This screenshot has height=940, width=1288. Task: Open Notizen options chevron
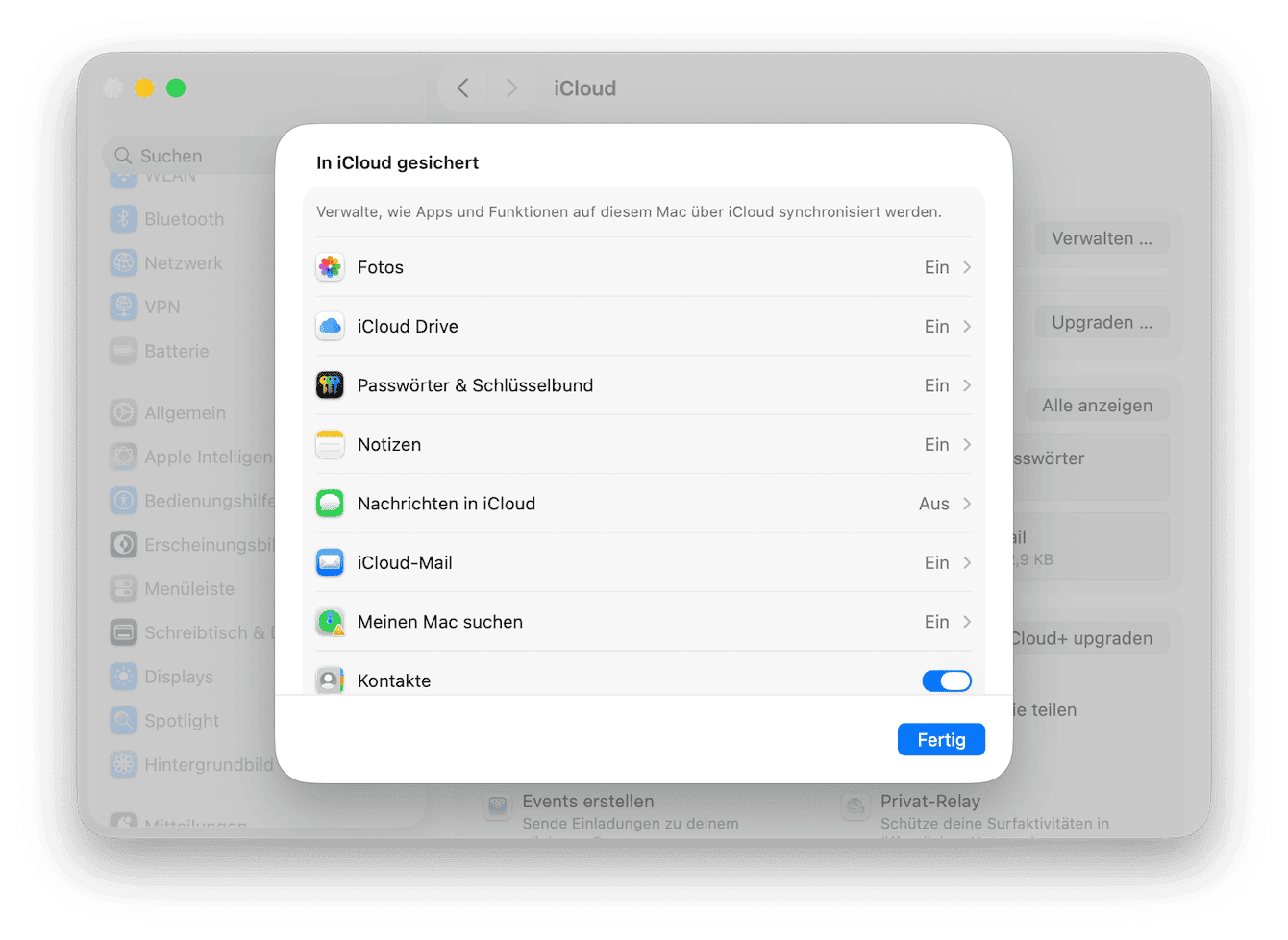967,445
